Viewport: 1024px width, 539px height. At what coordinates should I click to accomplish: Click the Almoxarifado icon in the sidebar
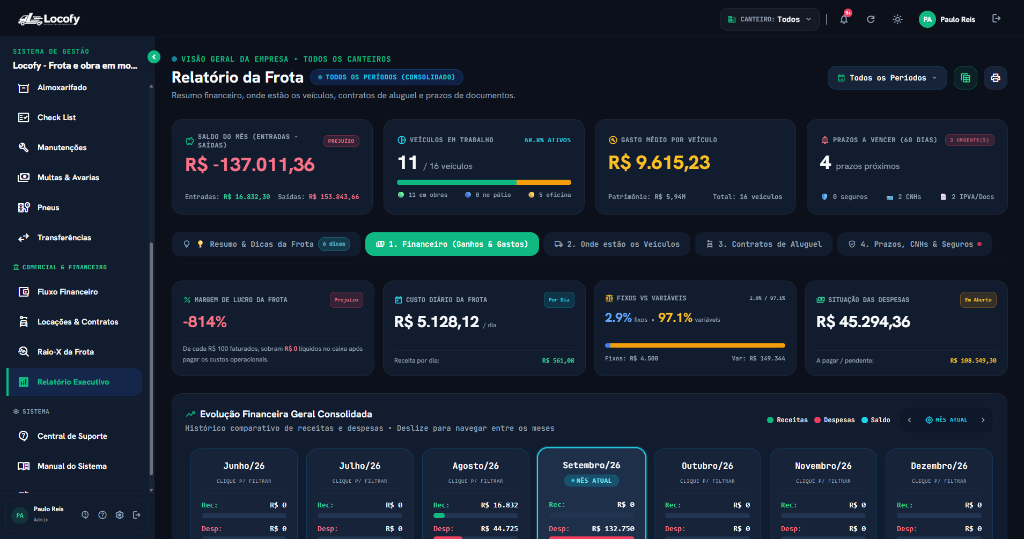tap(24, 88)
